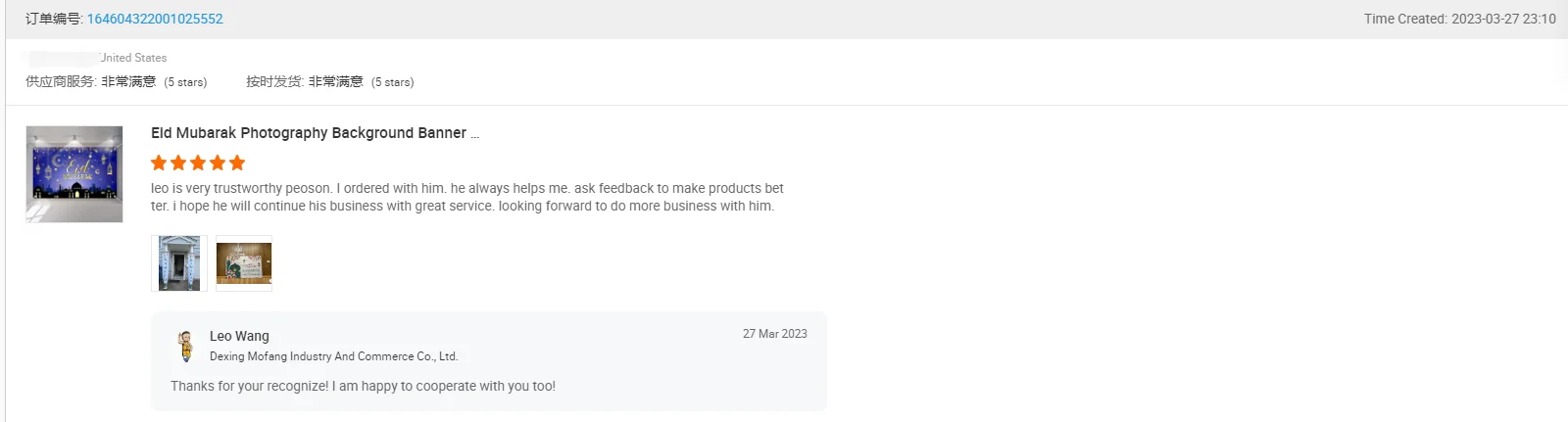
Task: Click Leo Wang's cartoon avatar
Action: tap(185, 346)
